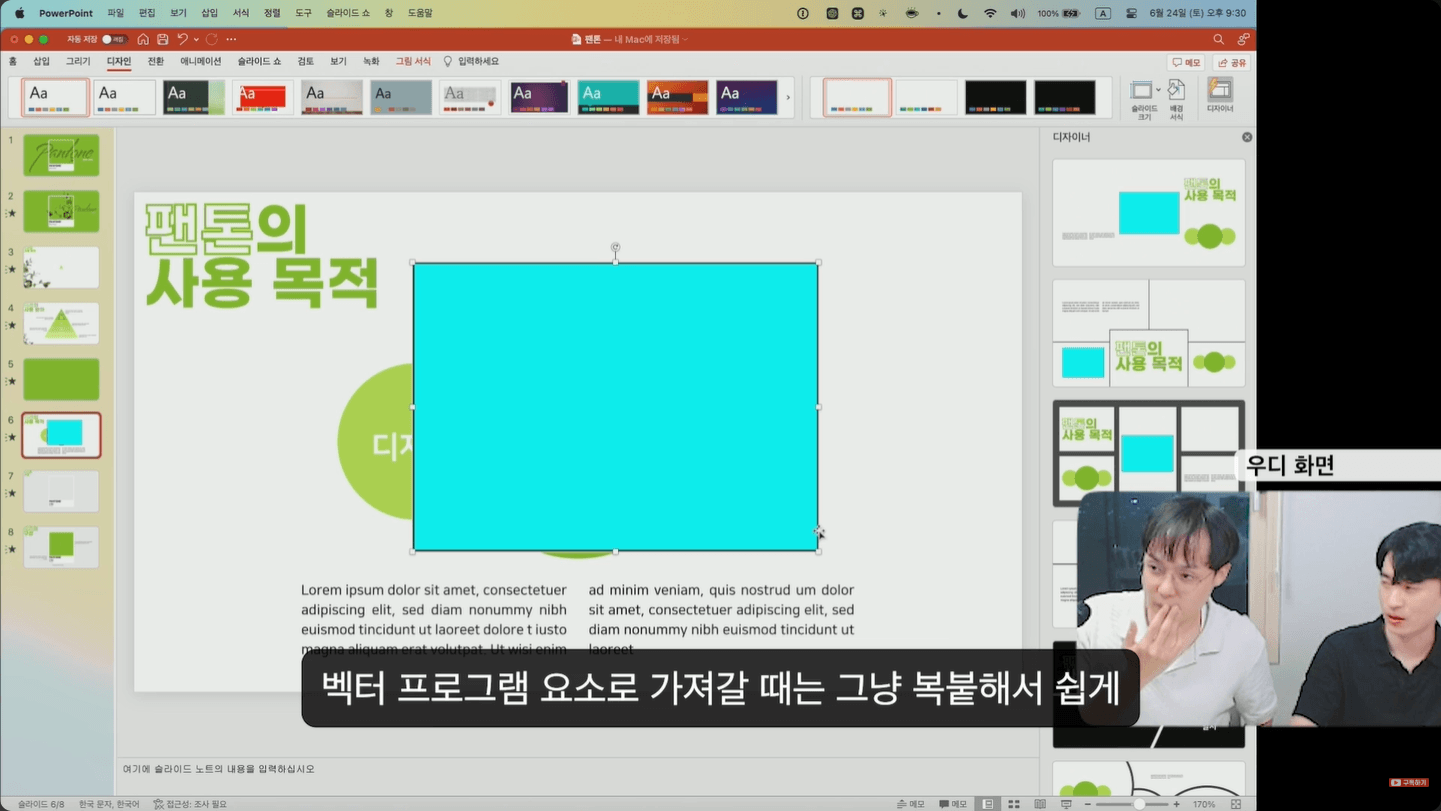The height and width of the screenshot is (811, 1441).
Task: Switch to Slide Sorter grid view icon
Action: pyautogui.click(x=1014, y=804)
